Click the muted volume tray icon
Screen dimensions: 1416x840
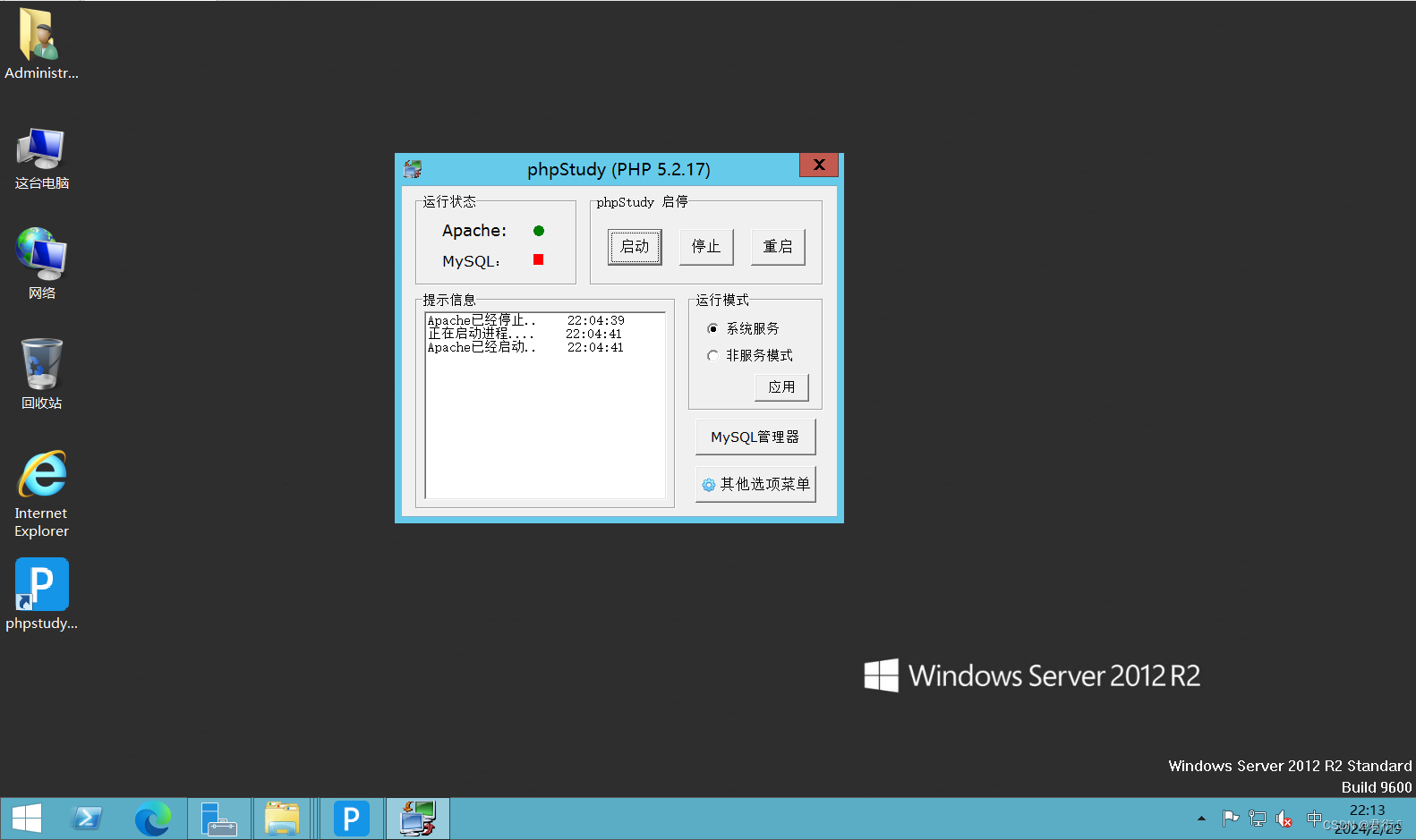tap(1284, 819)
